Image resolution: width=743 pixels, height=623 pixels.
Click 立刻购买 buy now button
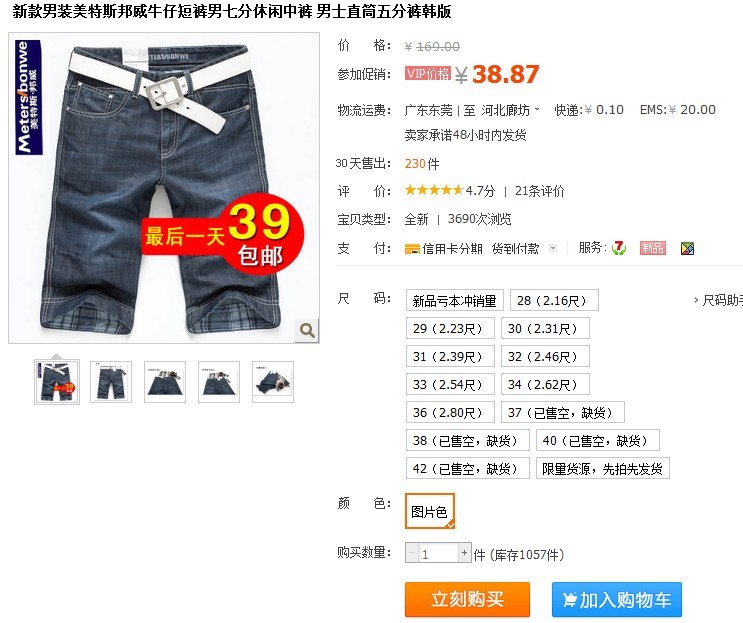pyautogui.click(x=467, y=599)
